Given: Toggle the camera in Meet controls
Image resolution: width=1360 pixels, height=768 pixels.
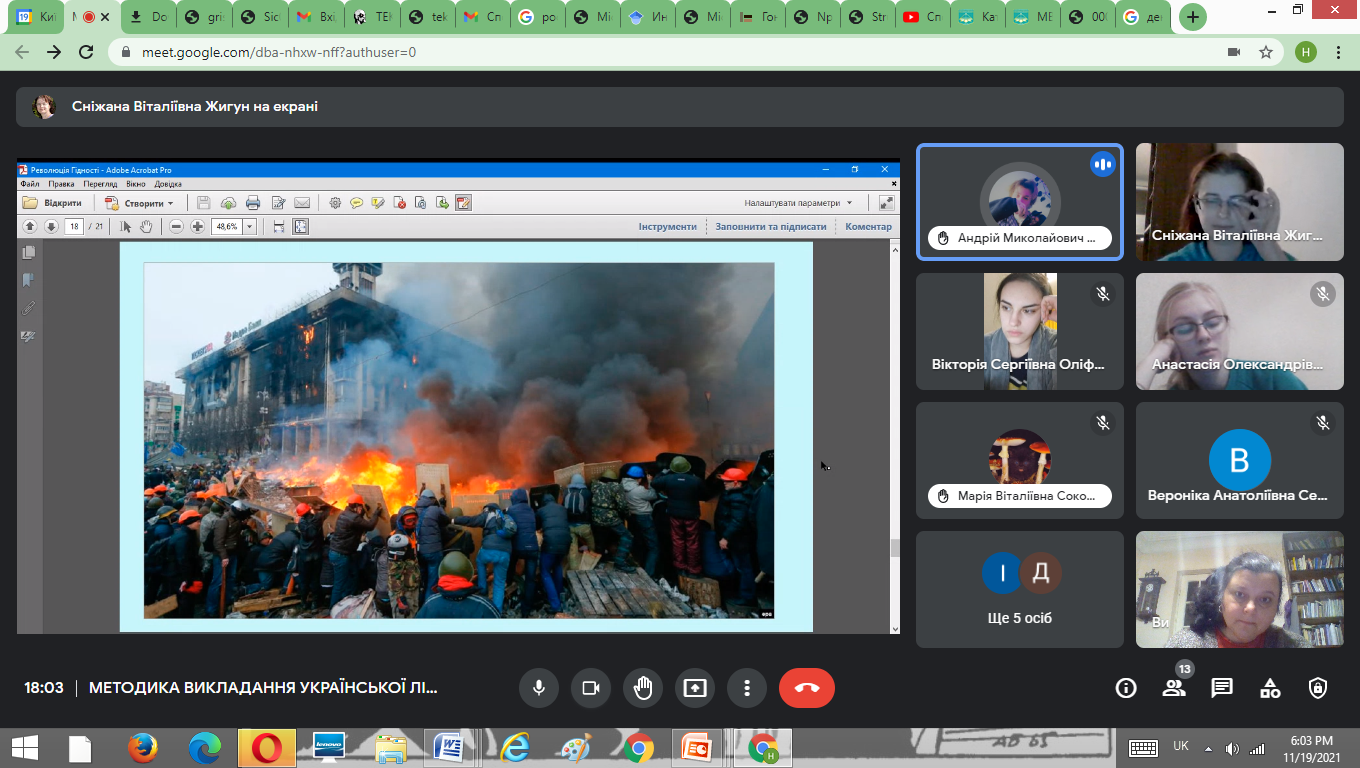Looking at the screenshot, I should click(x=591, y=688).
